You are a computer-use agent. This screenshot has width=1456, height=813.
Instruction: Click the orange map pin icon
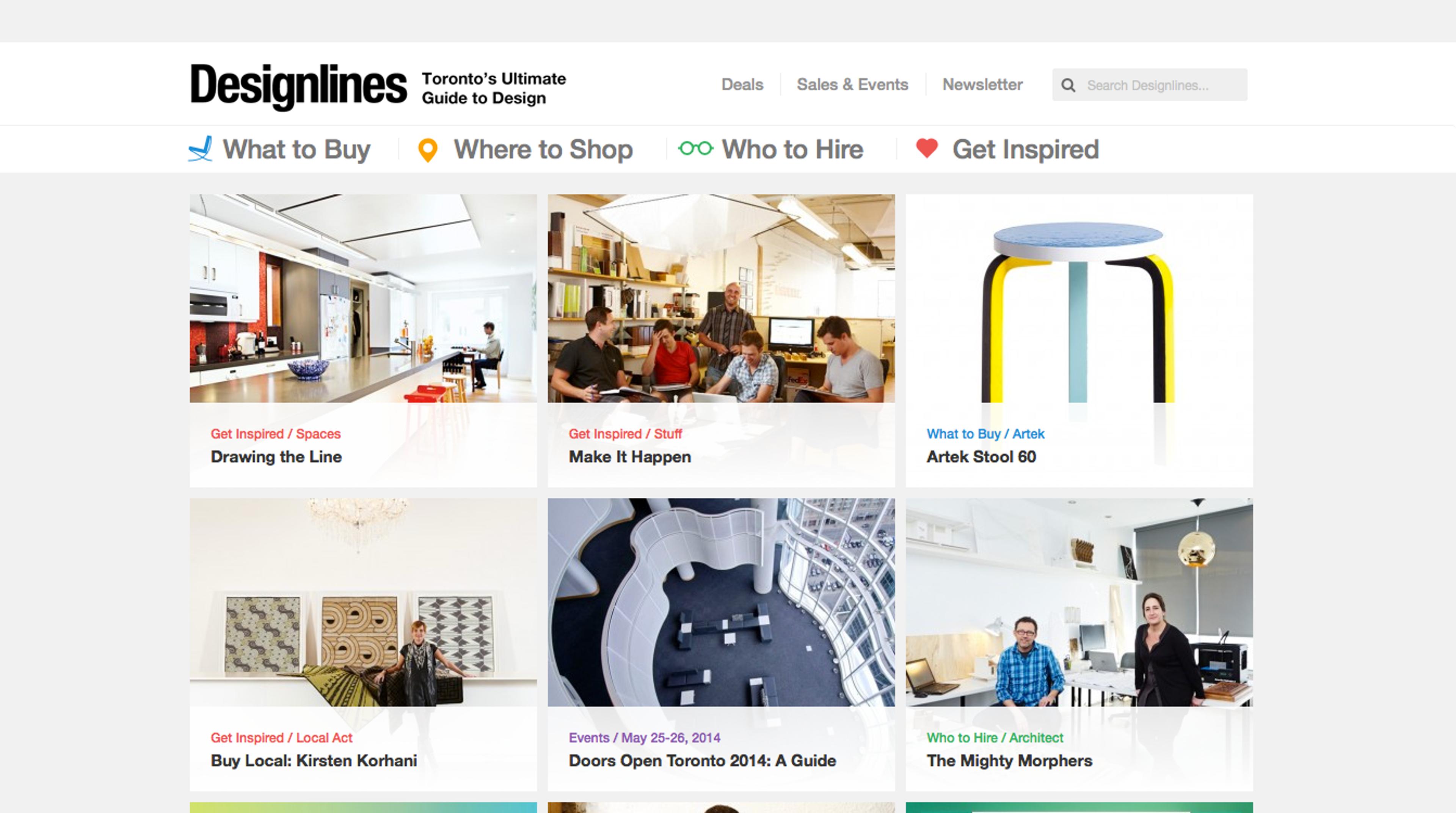click(x=428, y=150)
